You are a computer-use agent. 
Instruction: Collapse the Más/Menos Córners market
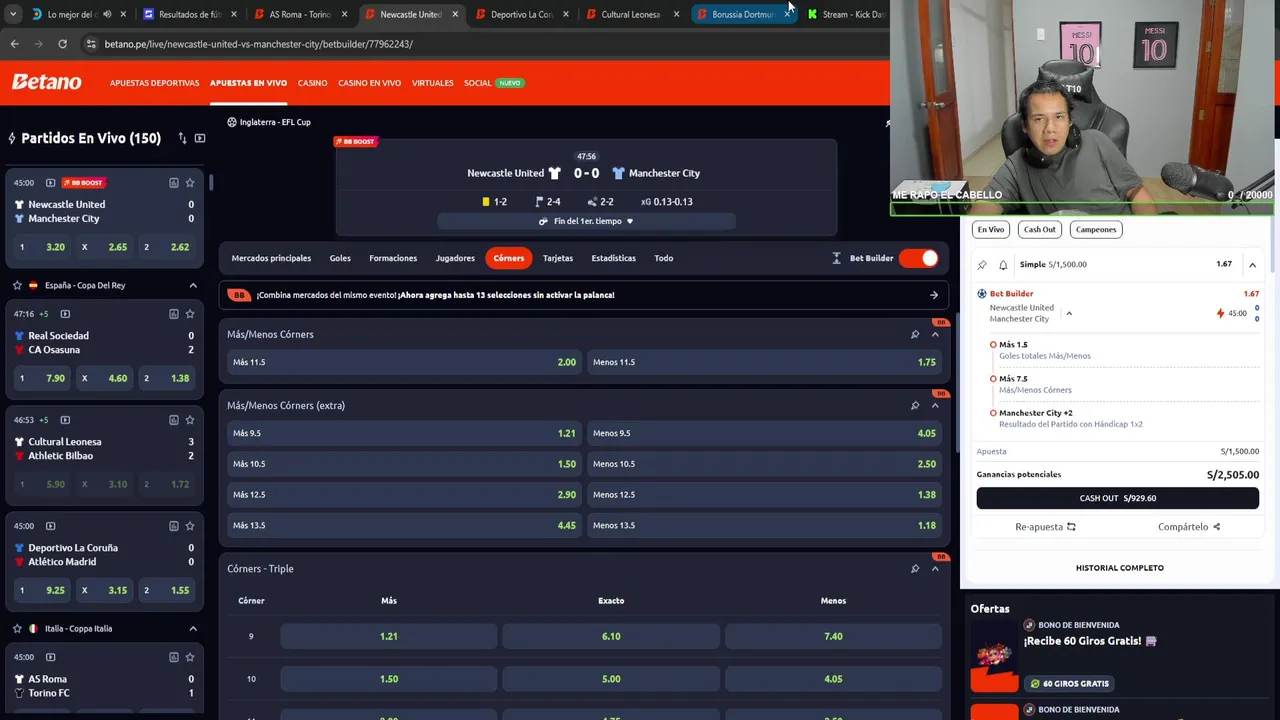point(935,334)
